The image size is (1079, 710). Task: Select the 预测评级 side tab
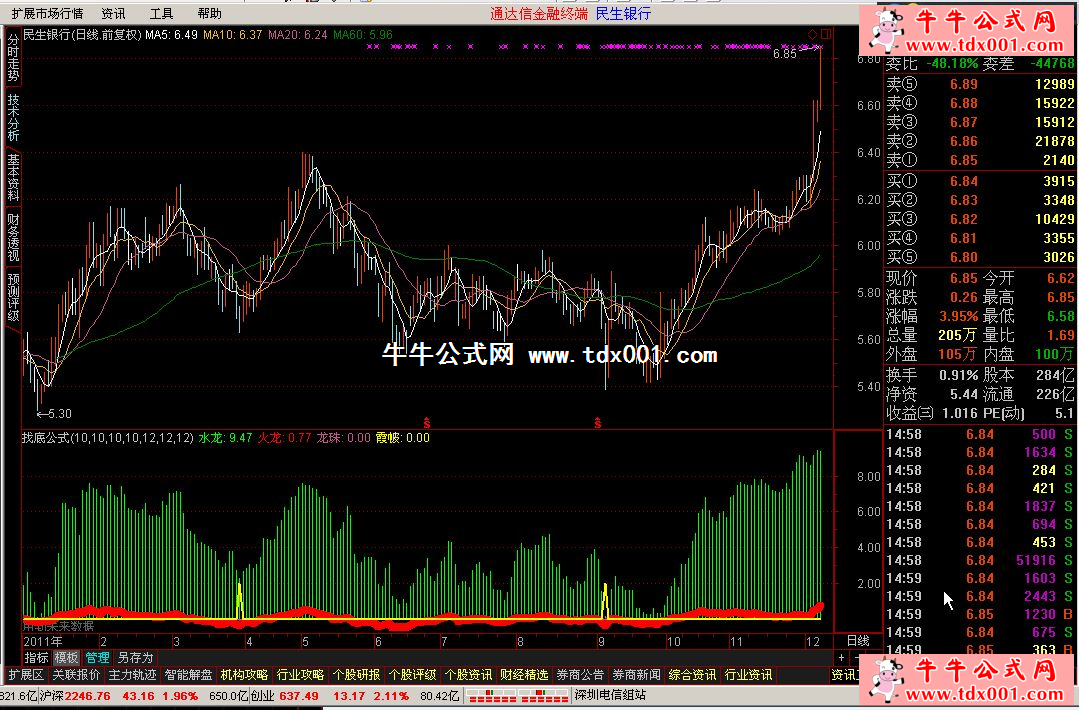[x=13, y=297]
